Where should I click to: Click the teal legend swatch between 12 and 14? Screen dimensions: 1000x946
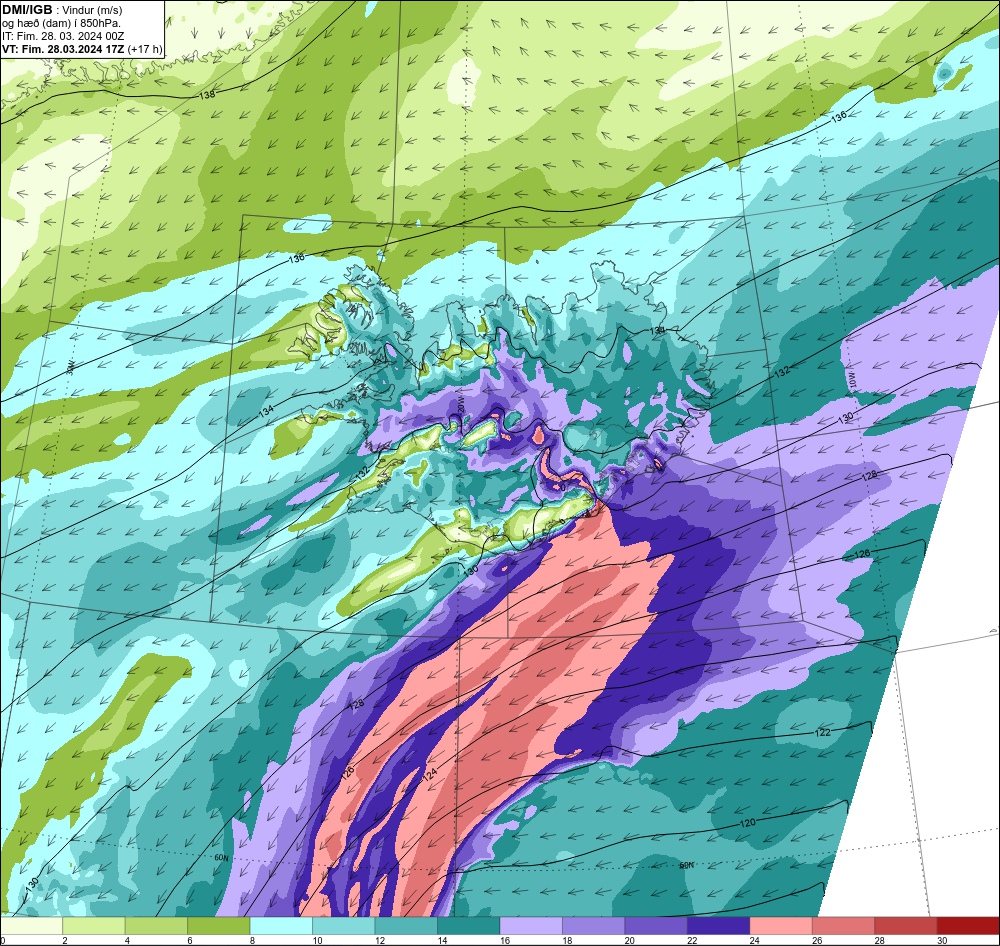406,926
